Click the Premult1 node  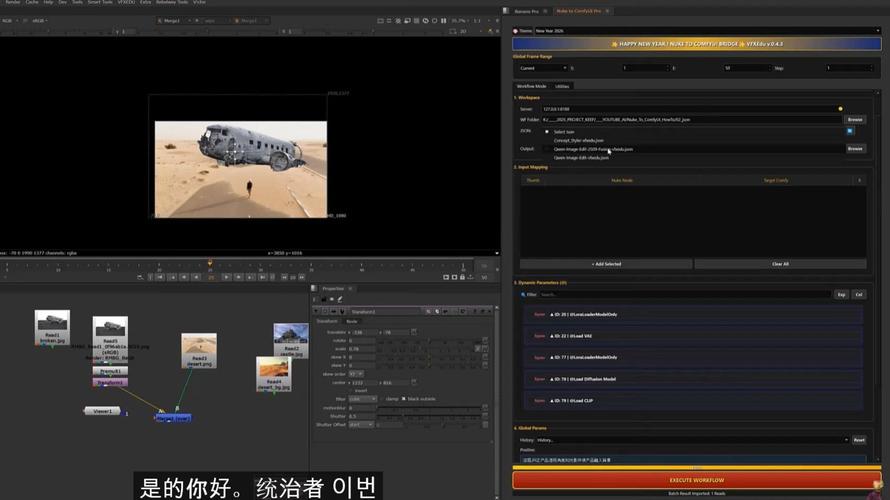pyautogui.click(x=110, y=371)
